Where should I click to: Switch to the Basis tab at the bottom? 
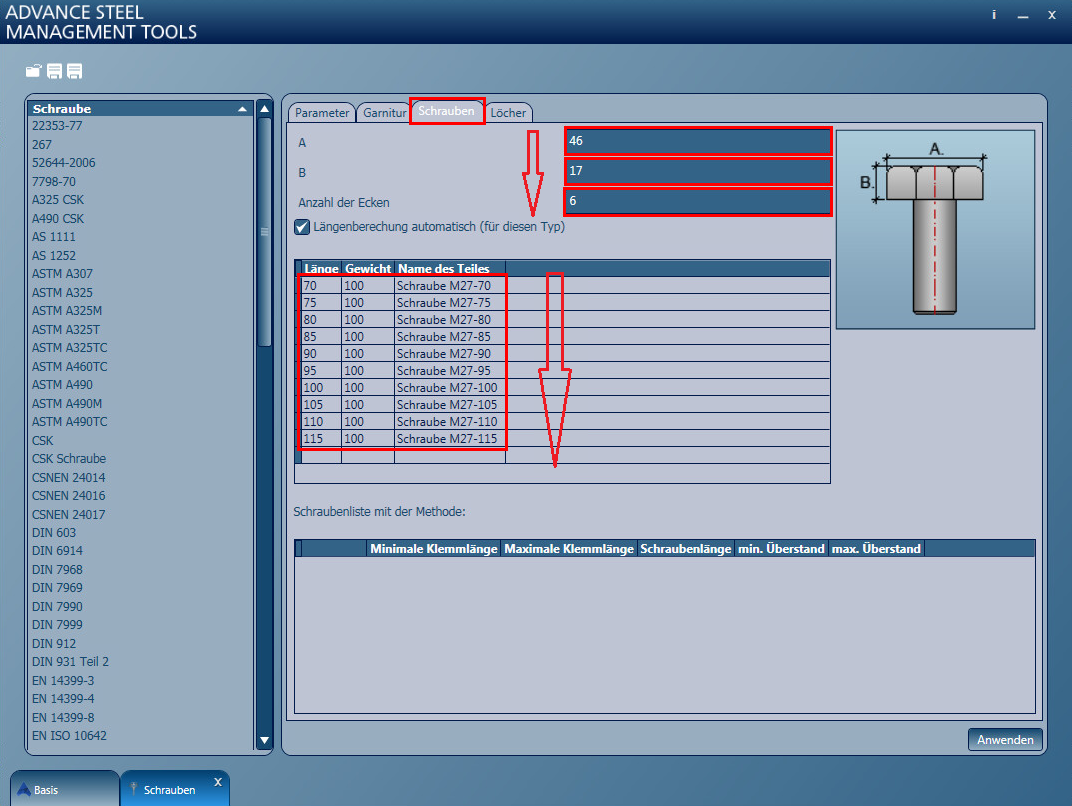[x=65, y=789]
